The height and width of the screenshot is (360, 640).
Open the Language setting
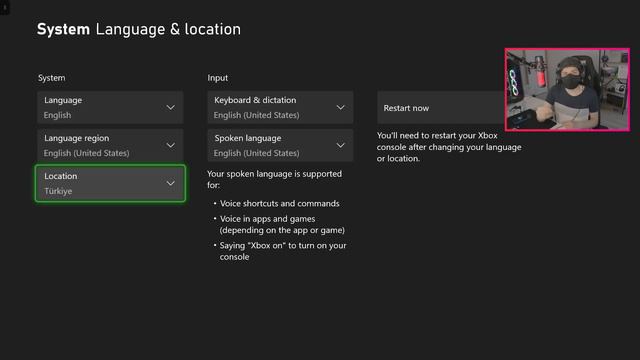coord(110,107)
